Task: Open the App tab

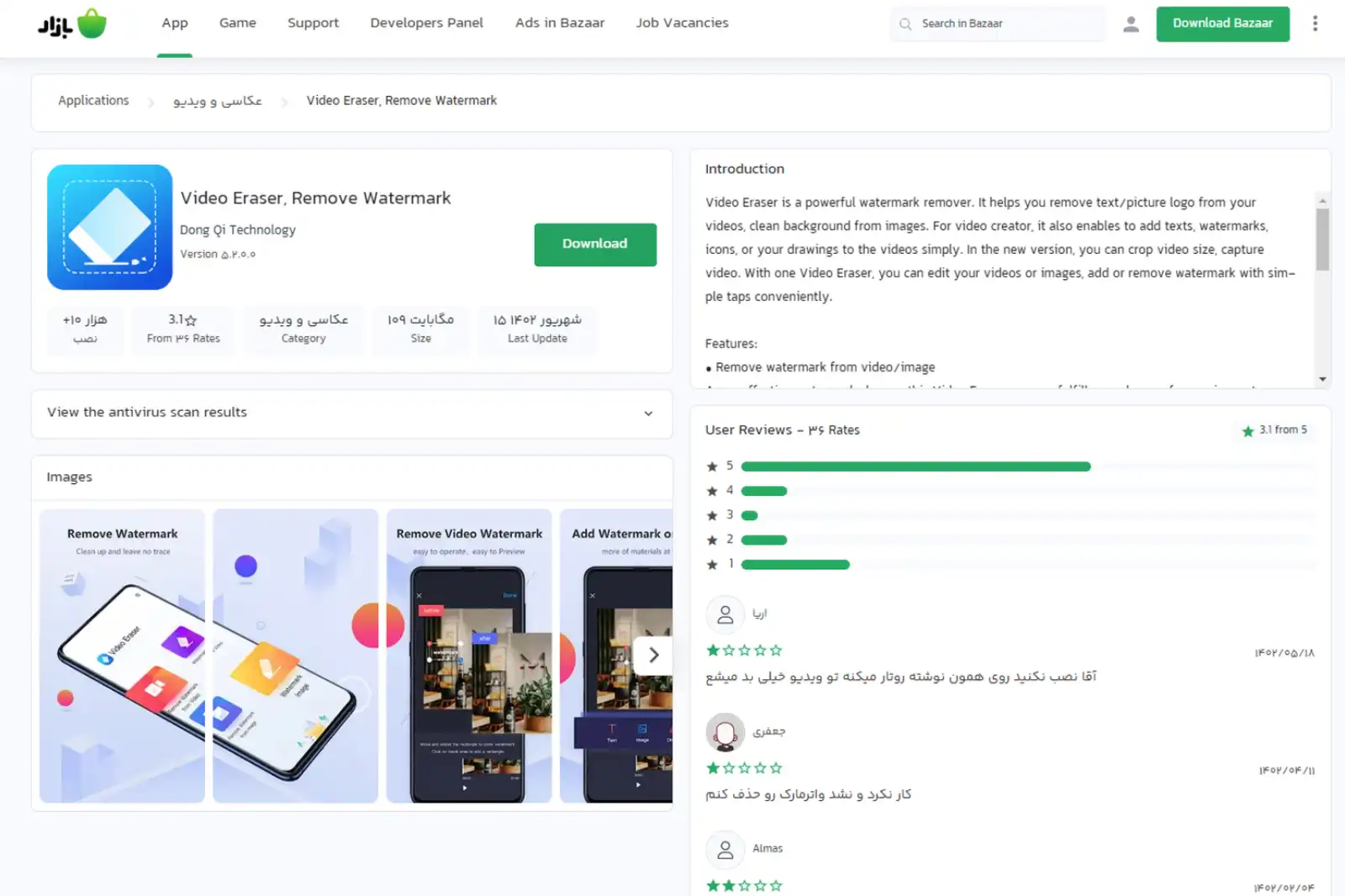Action: point(175,24)
